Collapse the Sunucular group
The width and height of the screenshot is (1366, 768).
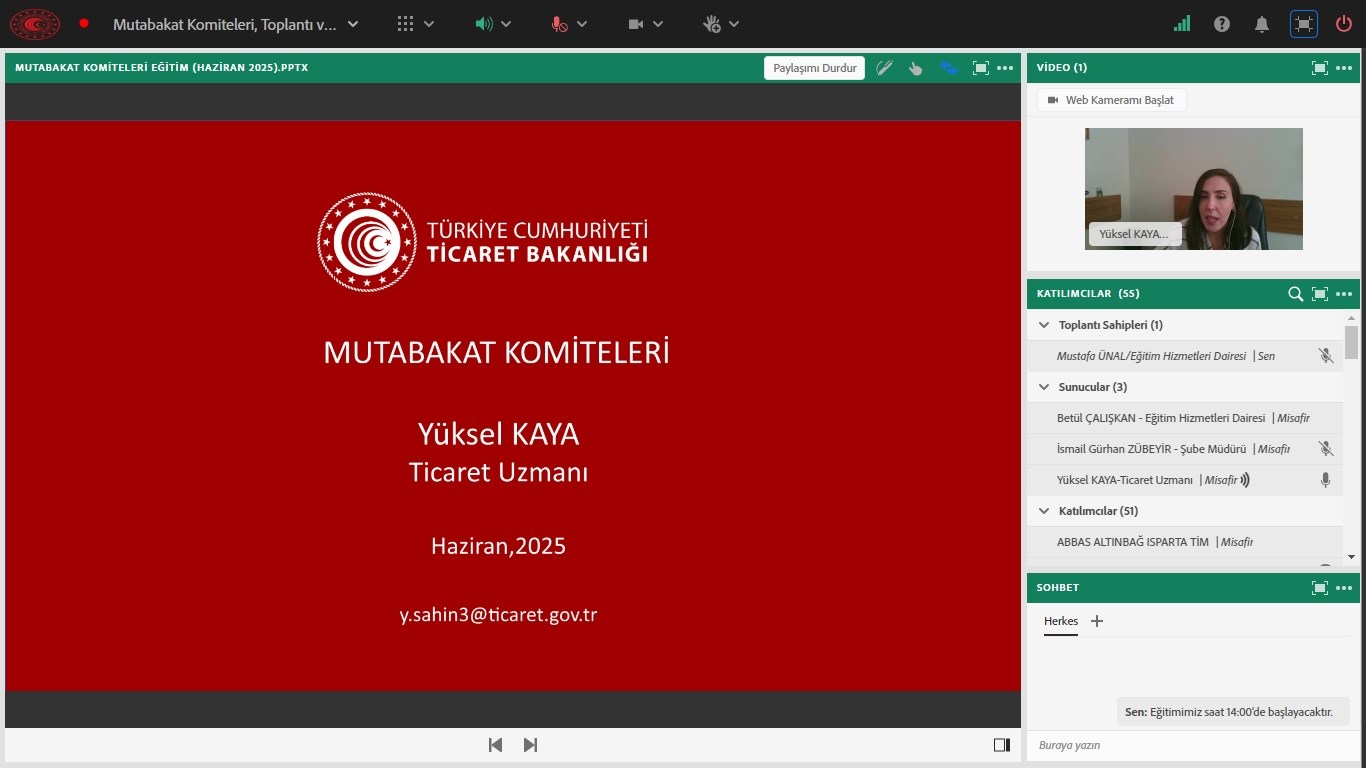[1044, 387]
